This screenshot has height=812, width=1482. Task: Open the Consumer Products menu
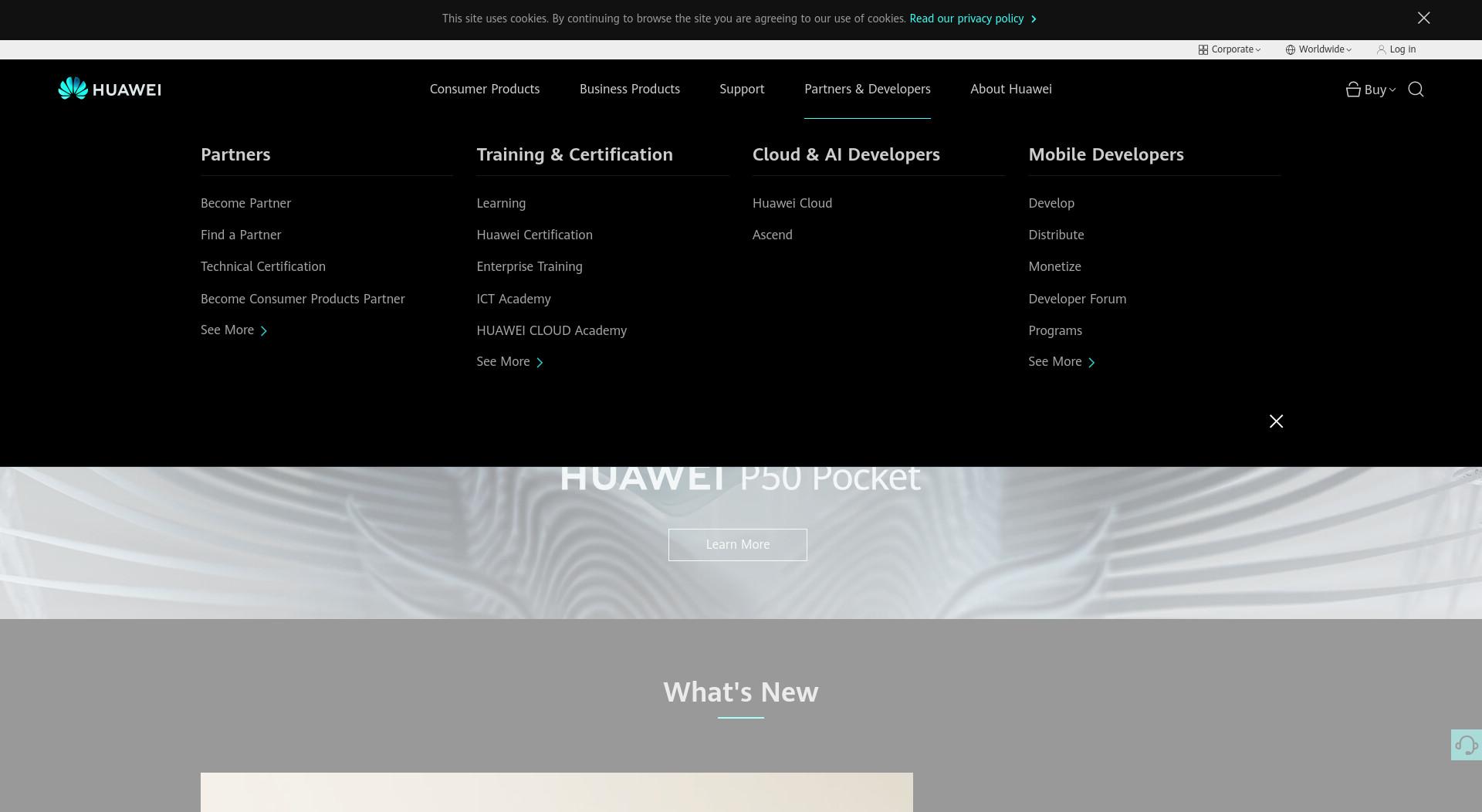[x=485, y=89]
